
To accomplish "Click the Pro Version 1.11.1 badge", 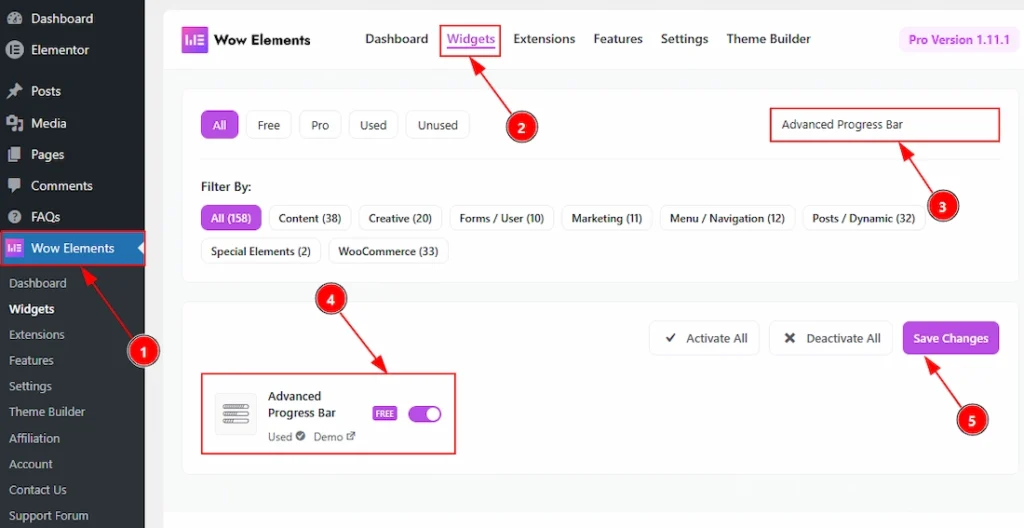I will (x=959, y=40).
